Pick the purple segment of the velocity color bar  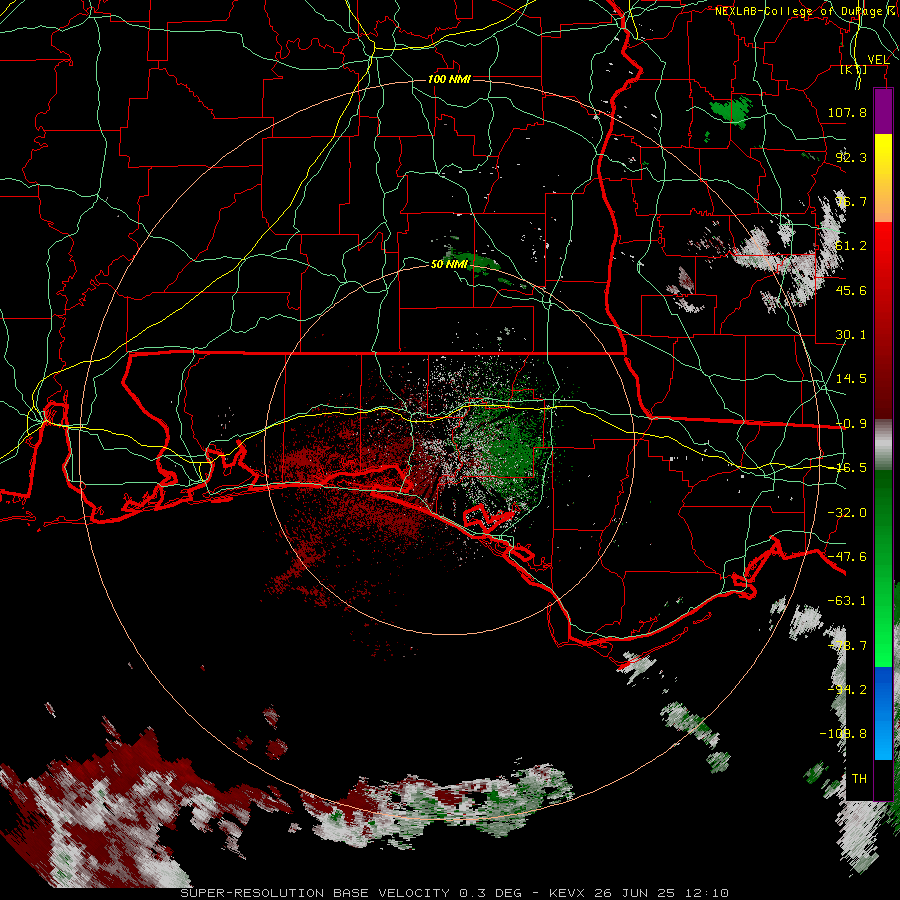click(883, 111)
